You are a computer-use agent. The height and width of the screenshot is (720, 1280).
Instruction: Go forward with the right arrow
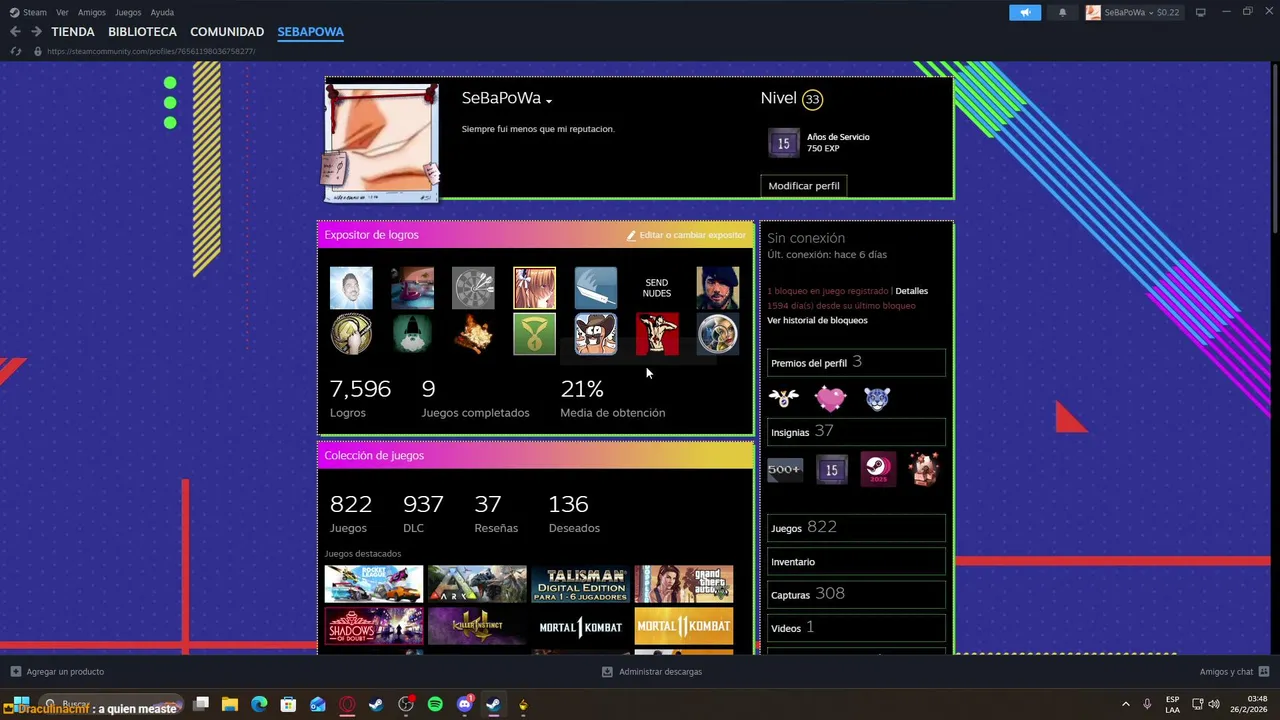point(36,32)
